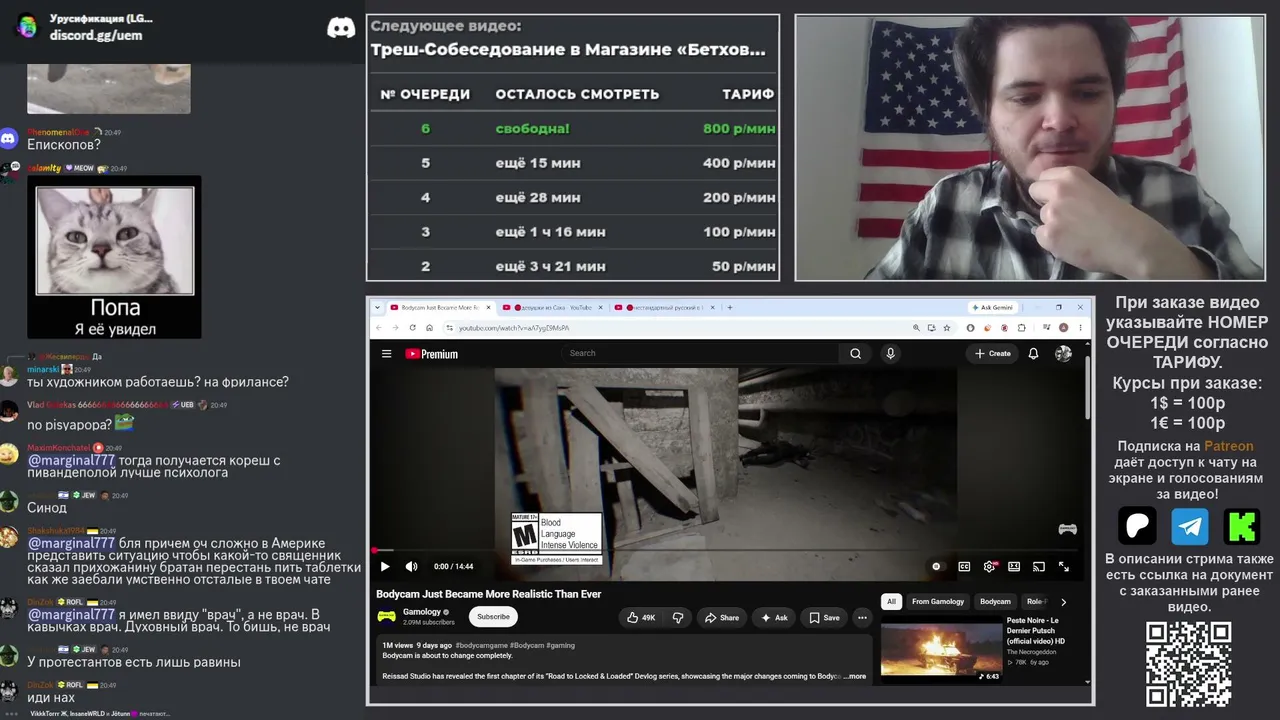Switch to the third browser tab
Screen dimensions: 1280x720
[663, 307]
